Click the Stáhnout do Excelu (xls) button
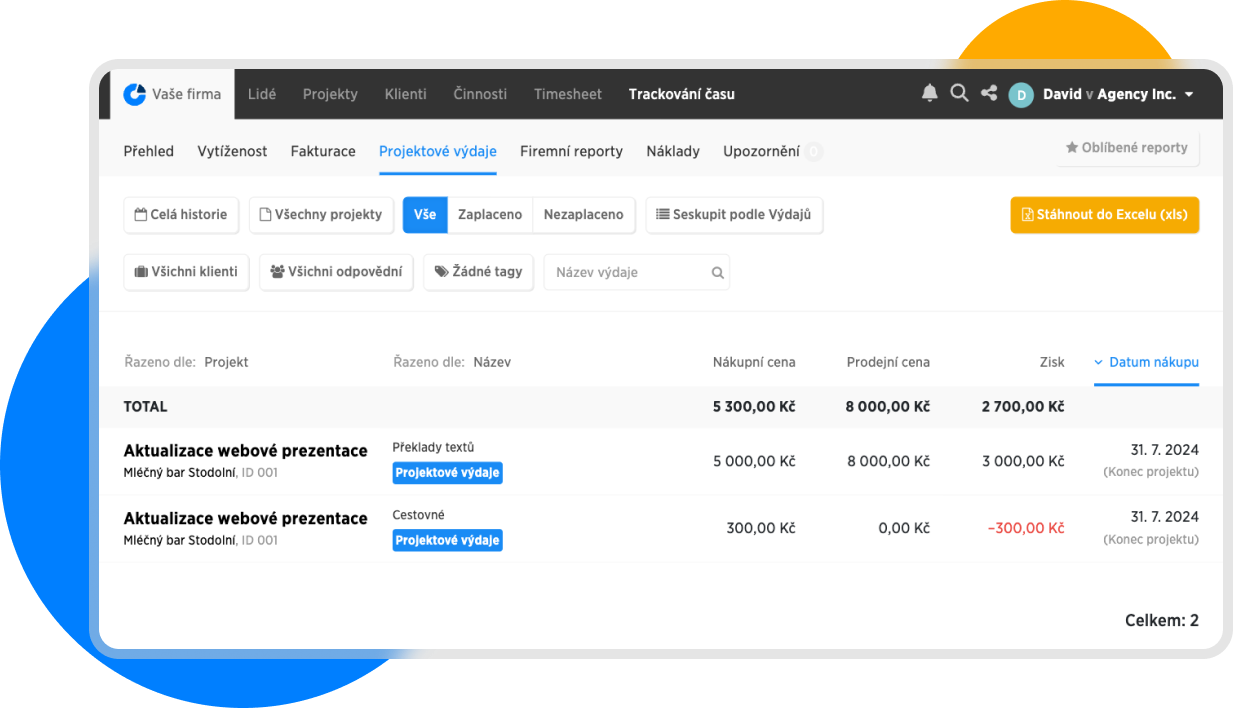This screenshot has width=1233, height=708. [x=1104, y=215]
